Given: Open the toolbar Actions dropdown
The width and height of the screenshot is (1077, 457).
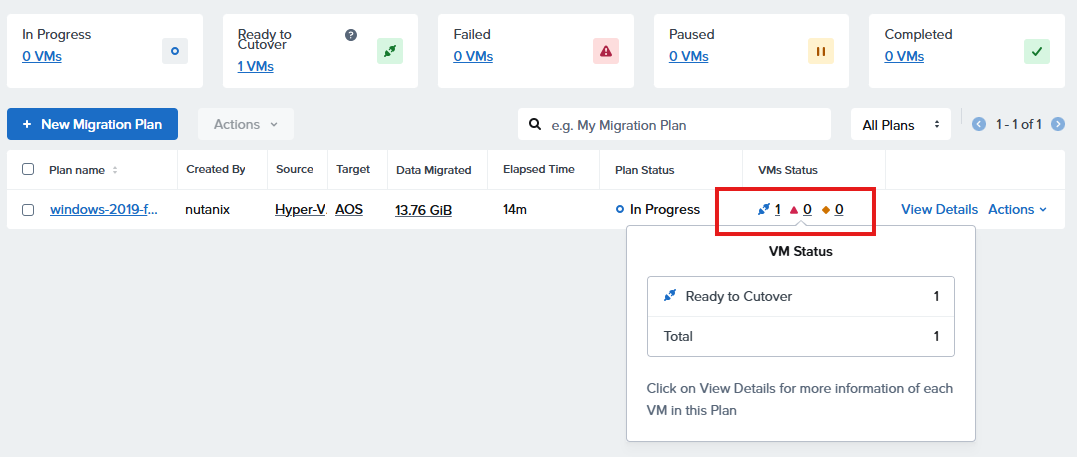Looking at the screenshot, I should 246,124.
